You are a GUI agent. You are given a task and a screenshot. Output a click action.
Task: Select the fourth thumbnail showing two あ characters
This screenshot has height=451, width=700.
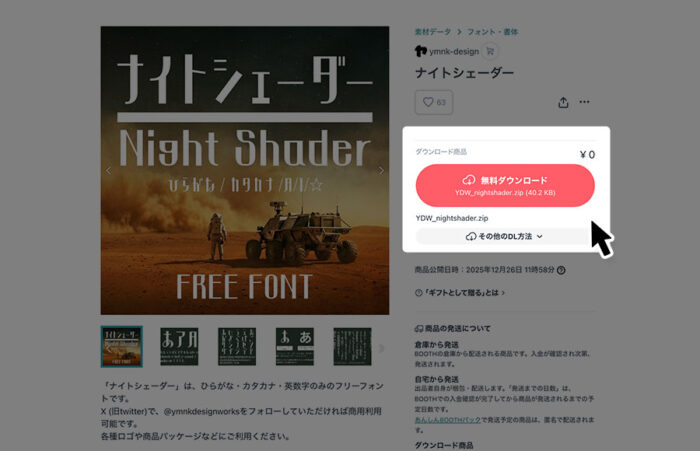coord(295,347)
